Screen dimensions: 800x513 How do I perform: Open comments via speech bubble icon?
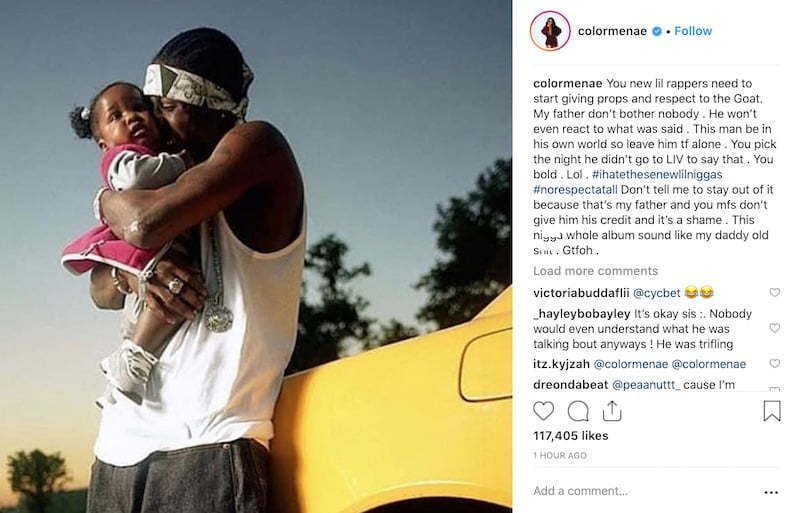(x=578, y=411)
